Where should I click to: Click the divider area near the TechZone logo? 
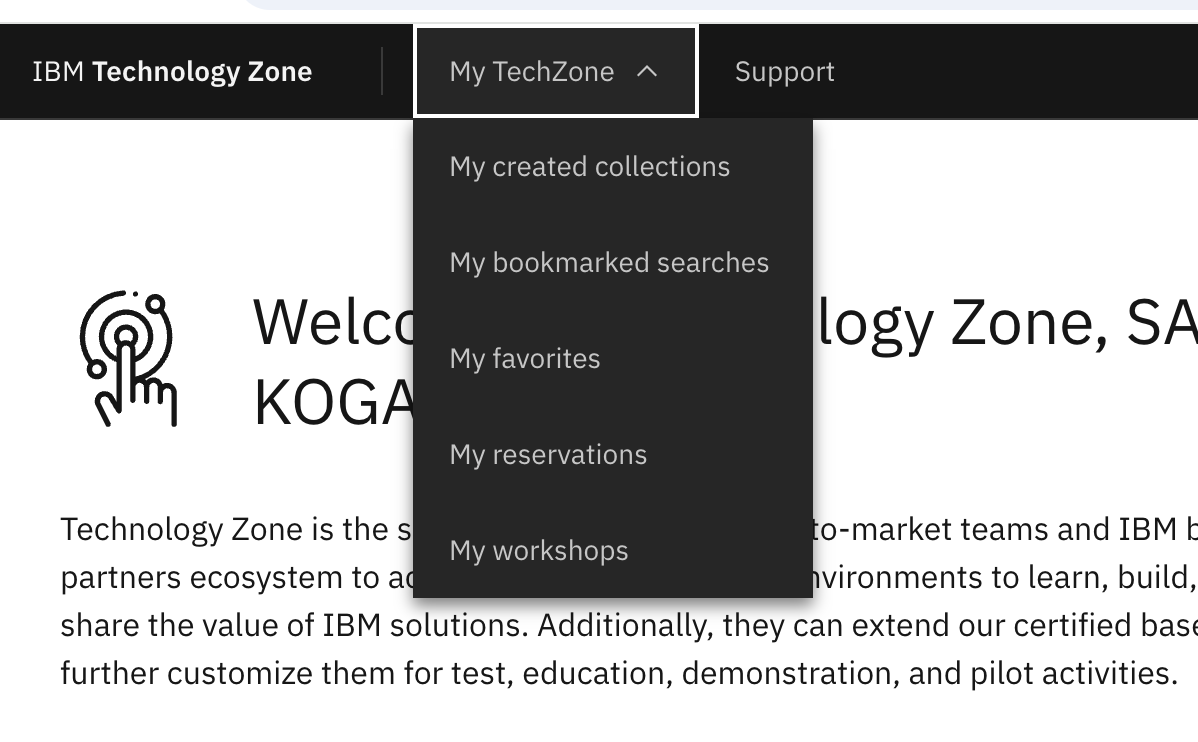(x=384, y=71)
